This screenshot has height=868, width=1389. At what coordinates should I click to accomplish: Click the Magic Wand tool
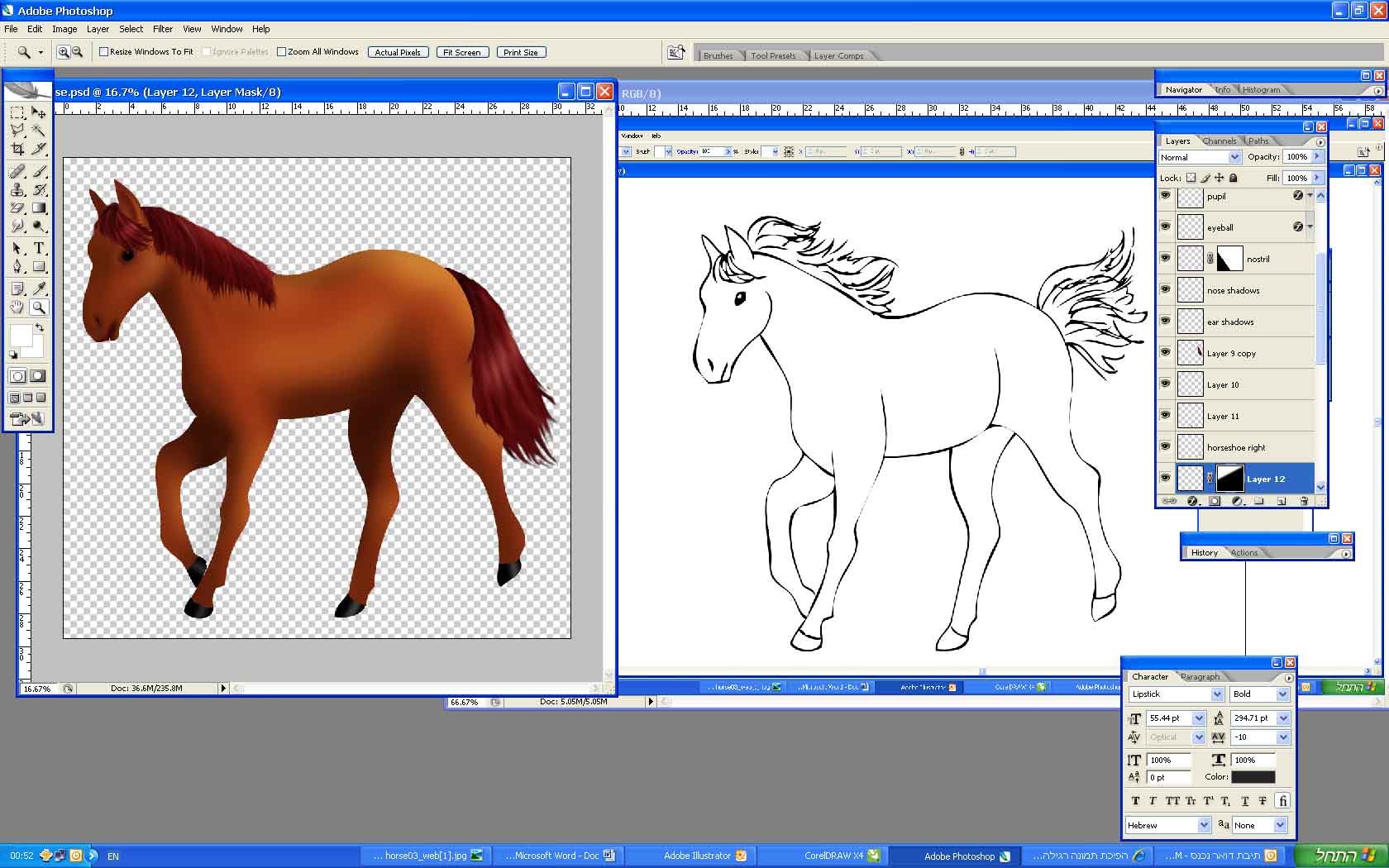coord(39,131)
